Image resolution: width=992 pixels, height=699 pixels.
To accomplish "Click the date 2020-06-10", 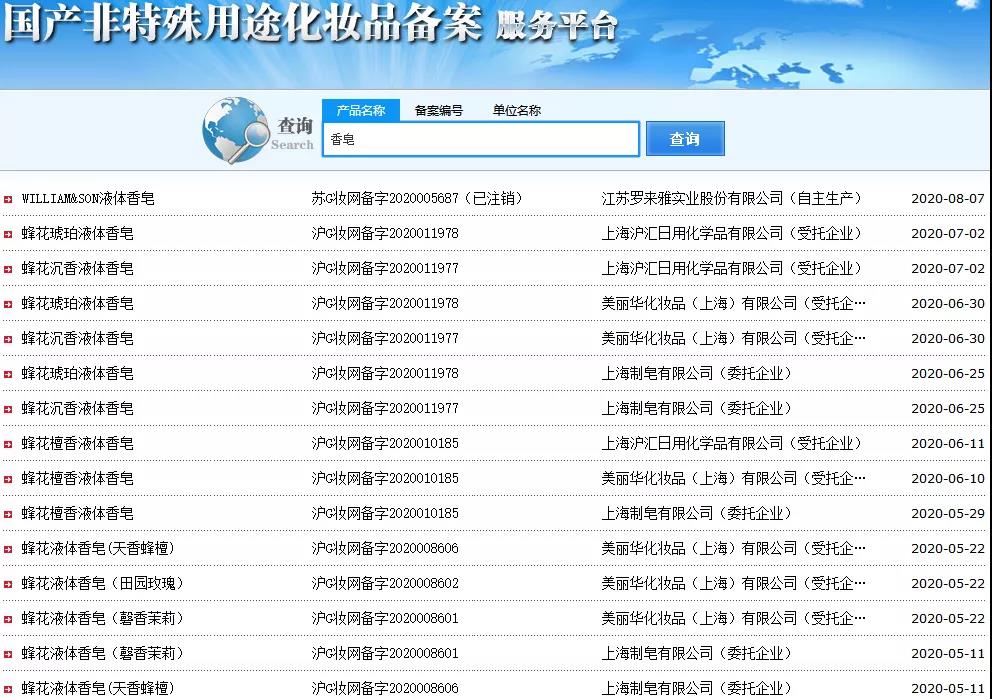I will [948, 479].
